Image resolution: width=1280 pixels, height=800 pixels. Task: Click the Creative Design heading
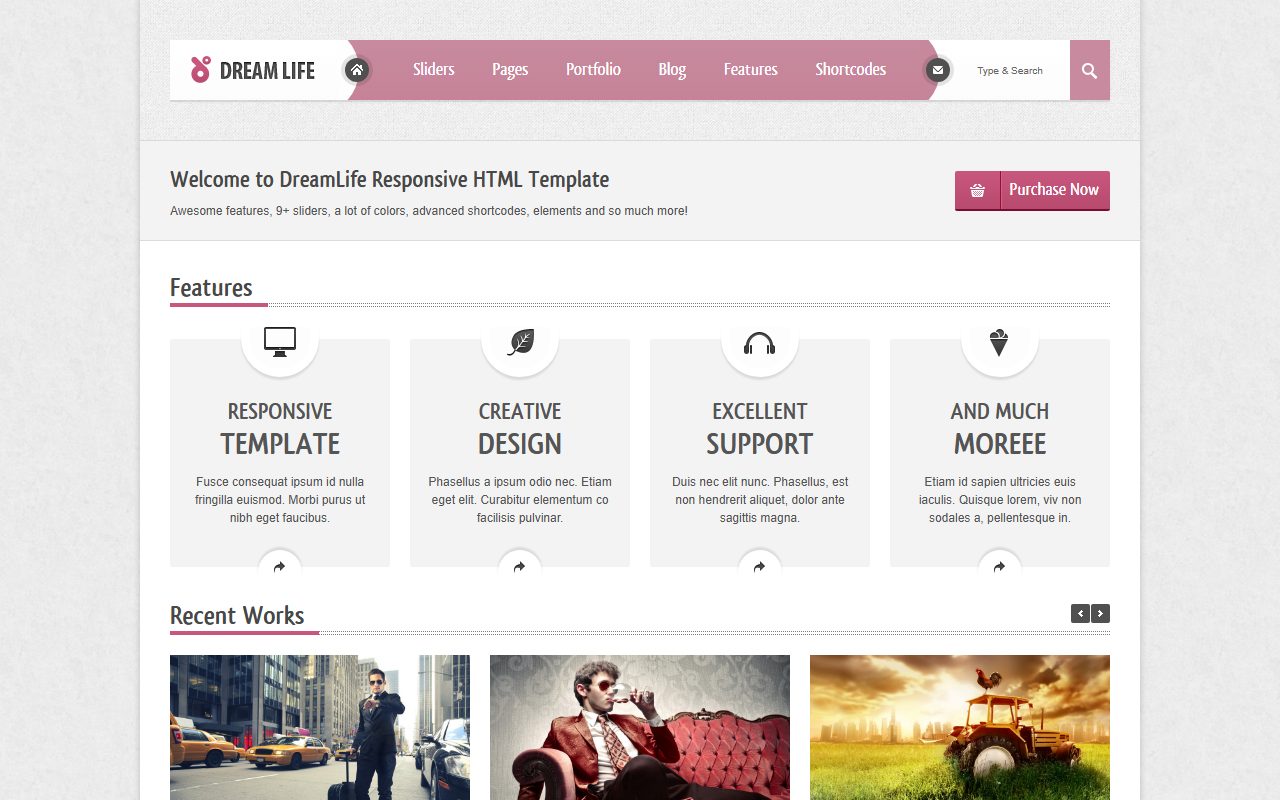(x=520, y=428)
